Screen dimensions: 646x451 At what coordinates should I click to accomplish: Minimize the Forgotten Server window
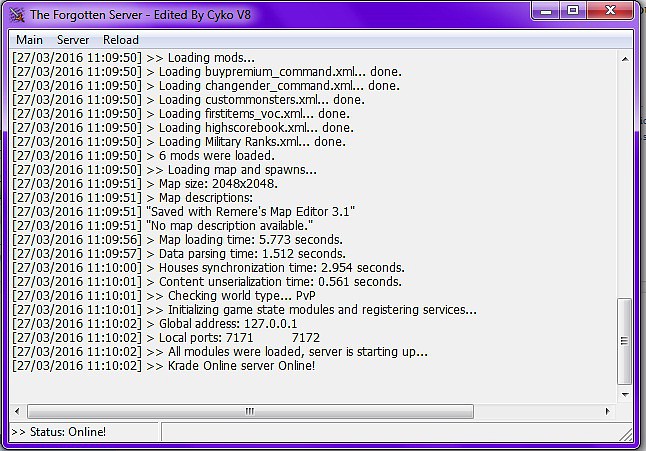pyautogui.click(x=546, y=11)
